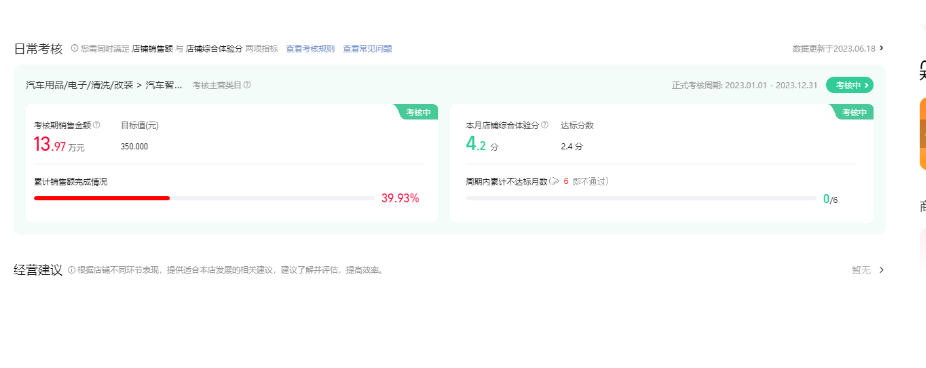Click 正式考核周期 date range text
The height and width of the screenshot is (368, 926).
[744, 85]
